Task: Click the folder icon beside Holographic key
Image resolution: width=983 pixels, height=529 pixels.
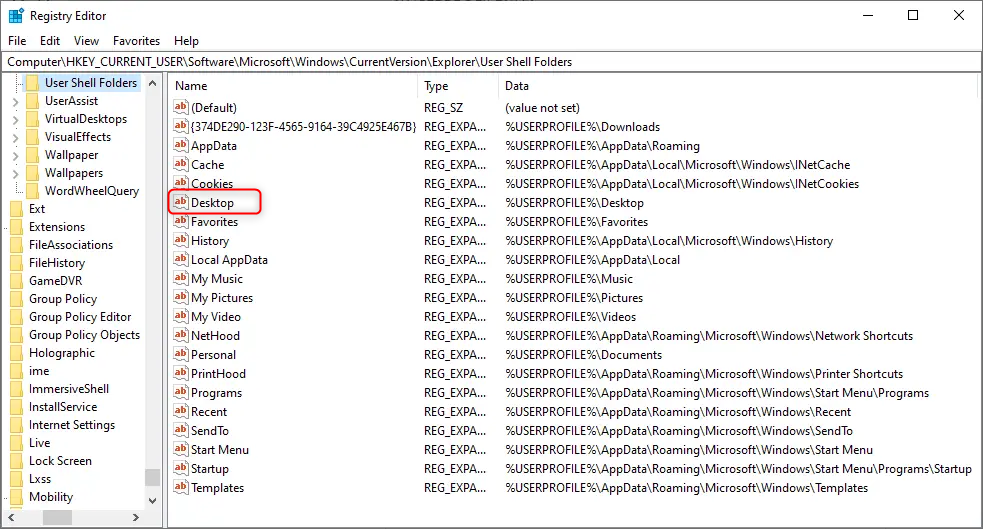Action: [17, 353]
